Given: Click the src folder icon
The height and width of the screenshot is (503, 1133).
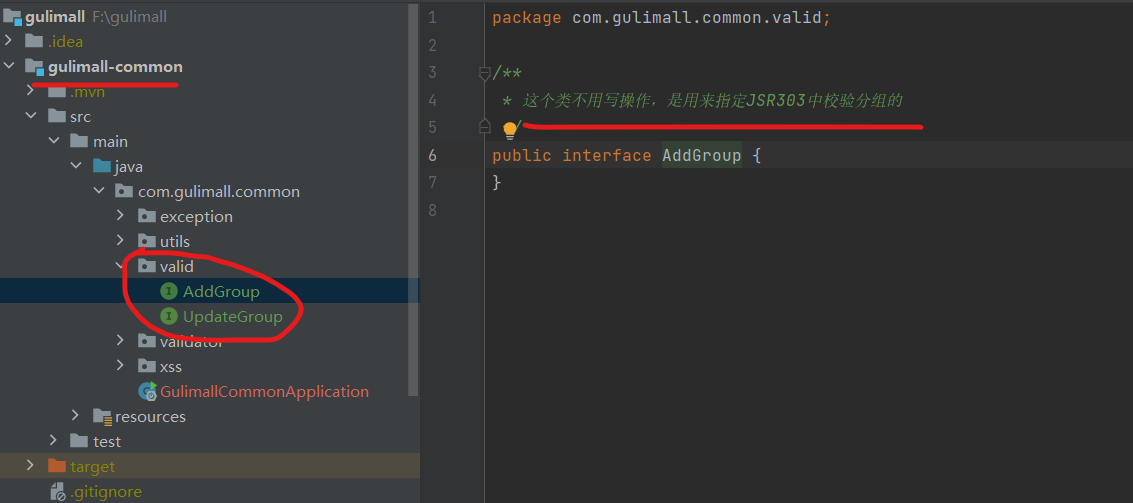Looking at the screenshot, I should pos(57,116).
